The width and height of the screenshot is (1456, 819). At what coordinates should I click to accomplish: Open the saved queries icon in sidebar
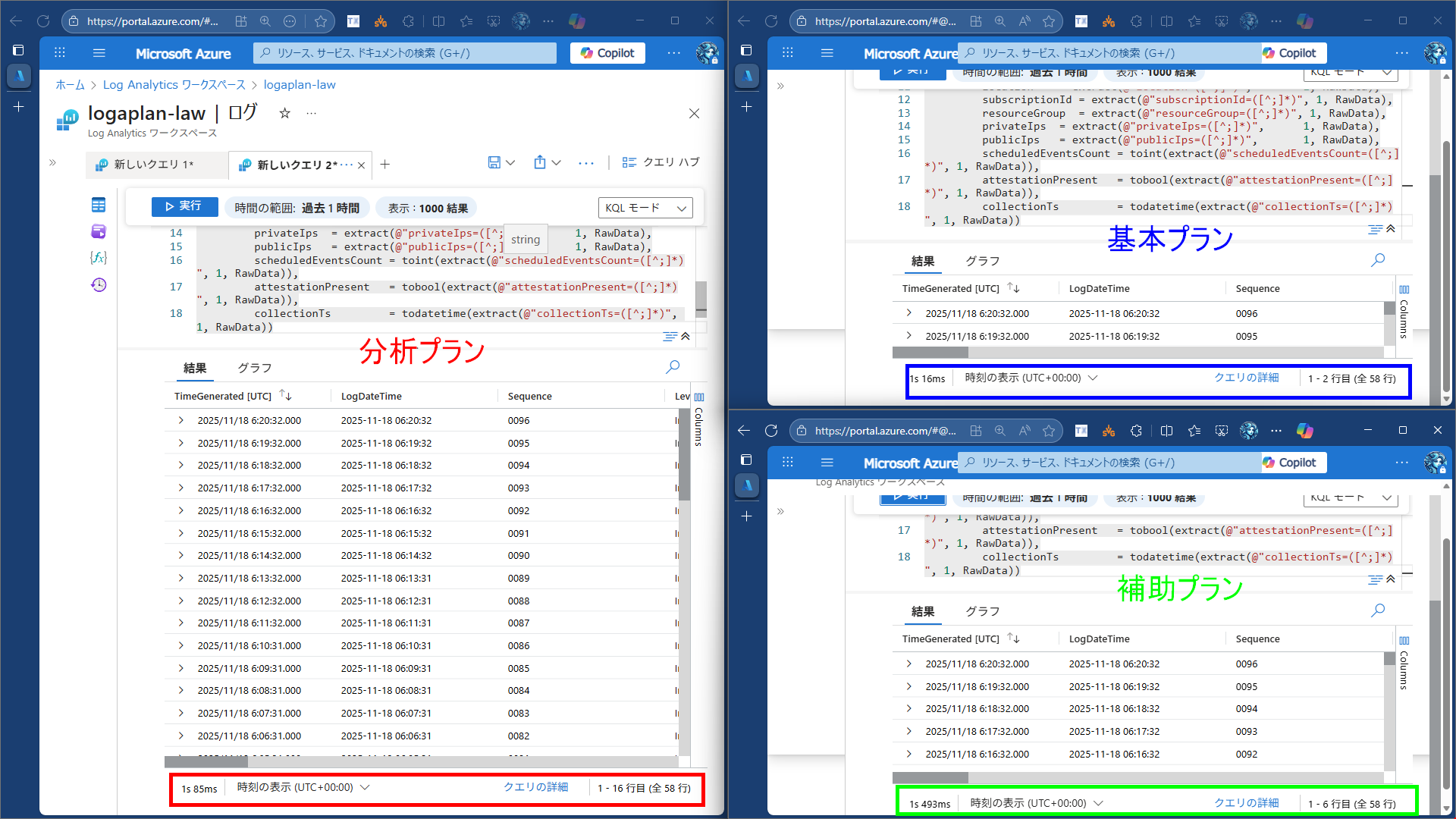[99, 232]
